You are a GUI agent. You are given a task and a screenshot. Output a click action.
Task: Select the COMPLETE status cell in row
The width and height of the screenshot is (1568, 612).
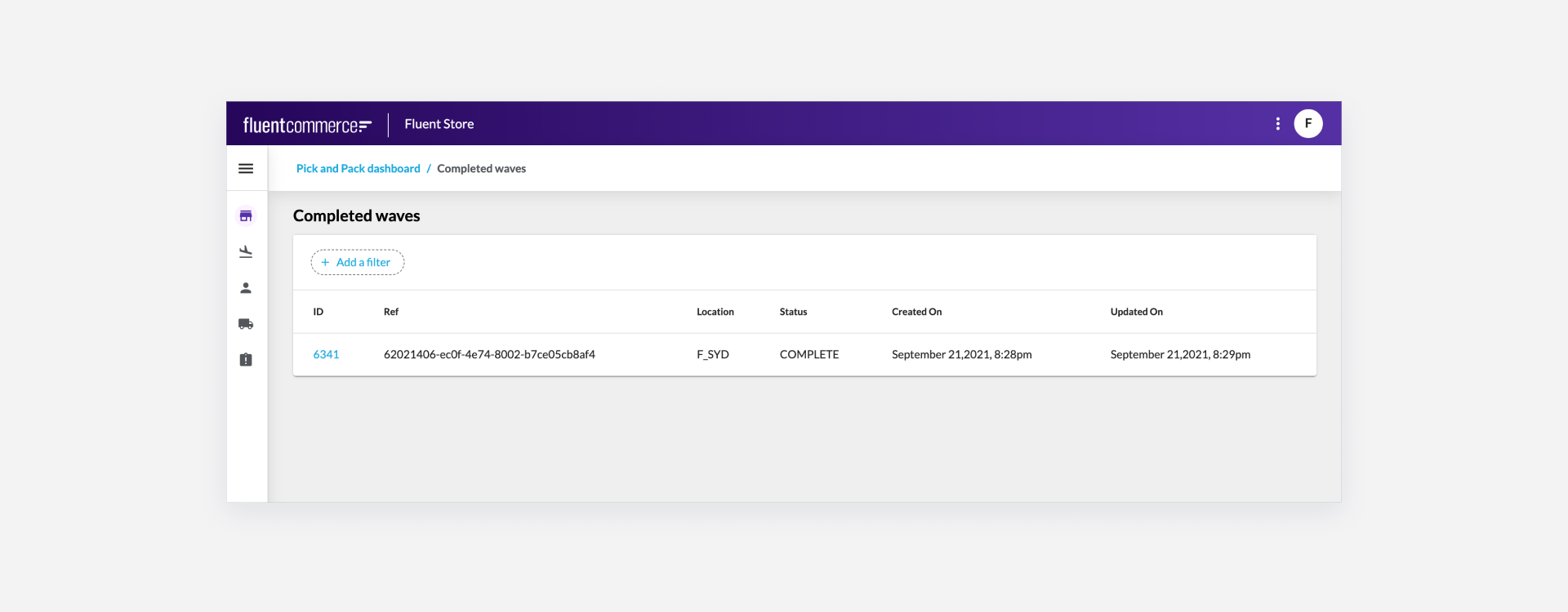[x=808, y=355]
